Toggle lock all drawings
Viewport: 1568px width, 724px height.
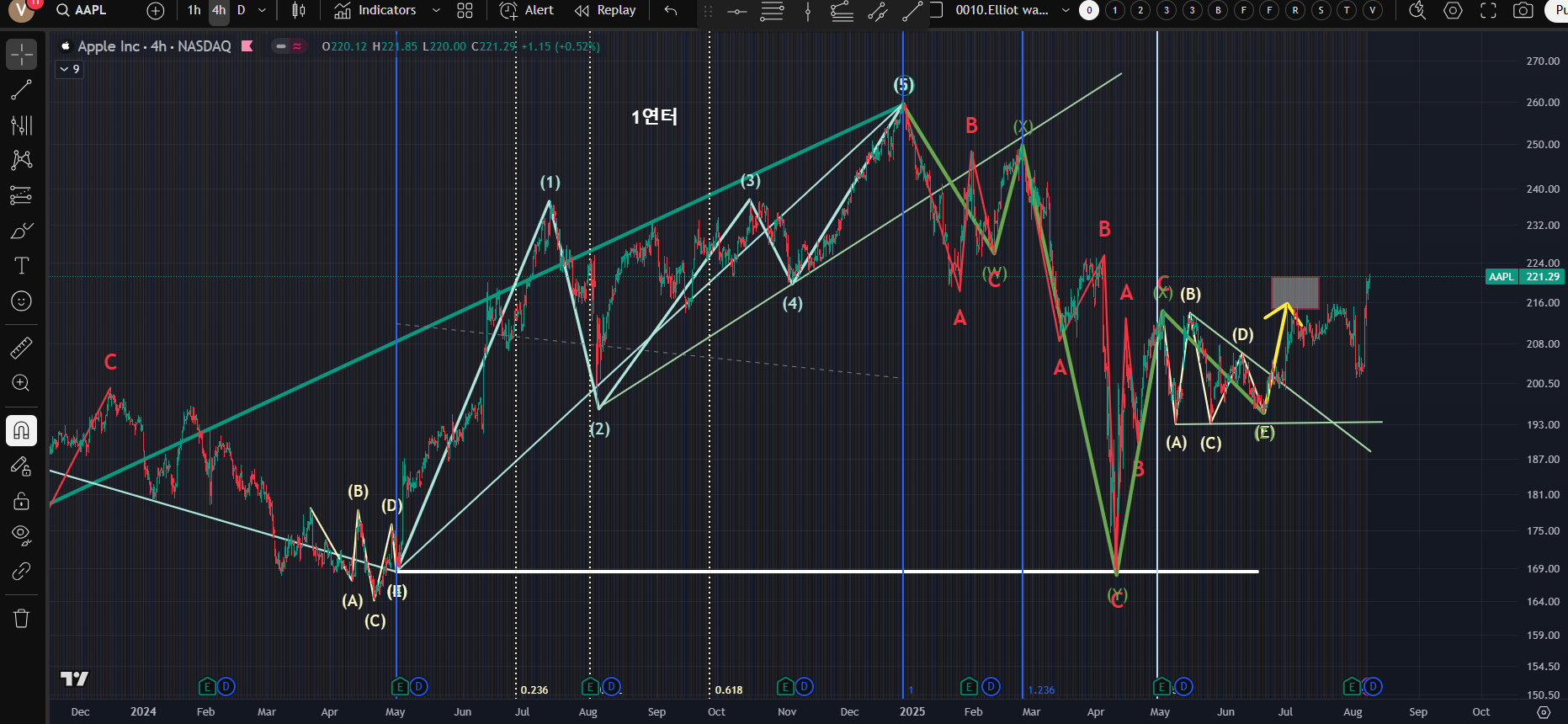pos(21,502)
